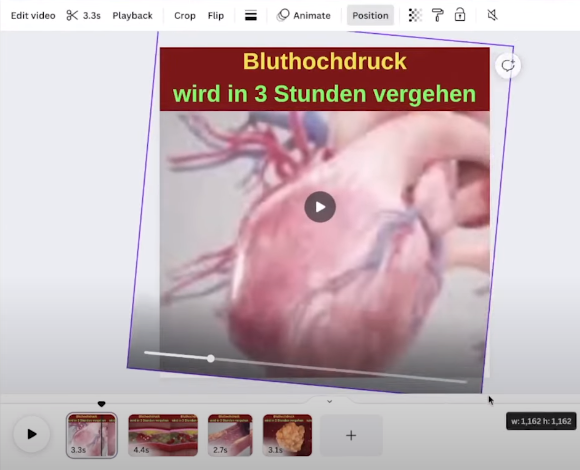Click the video progress slider knob
The width and height of the screenshot is (580, 470).
(211, 358)
